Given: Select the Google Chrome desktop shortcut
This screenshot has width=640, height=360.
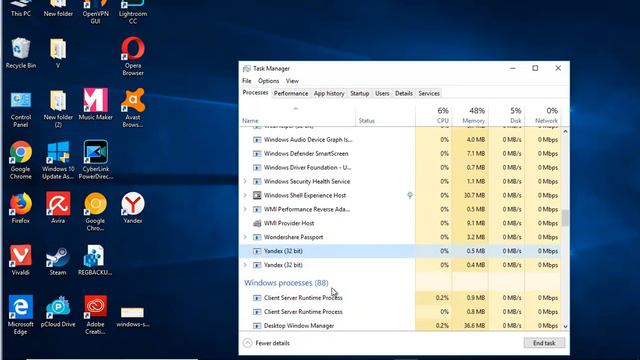Looking at the screenshot, I should tap(21, 160).
